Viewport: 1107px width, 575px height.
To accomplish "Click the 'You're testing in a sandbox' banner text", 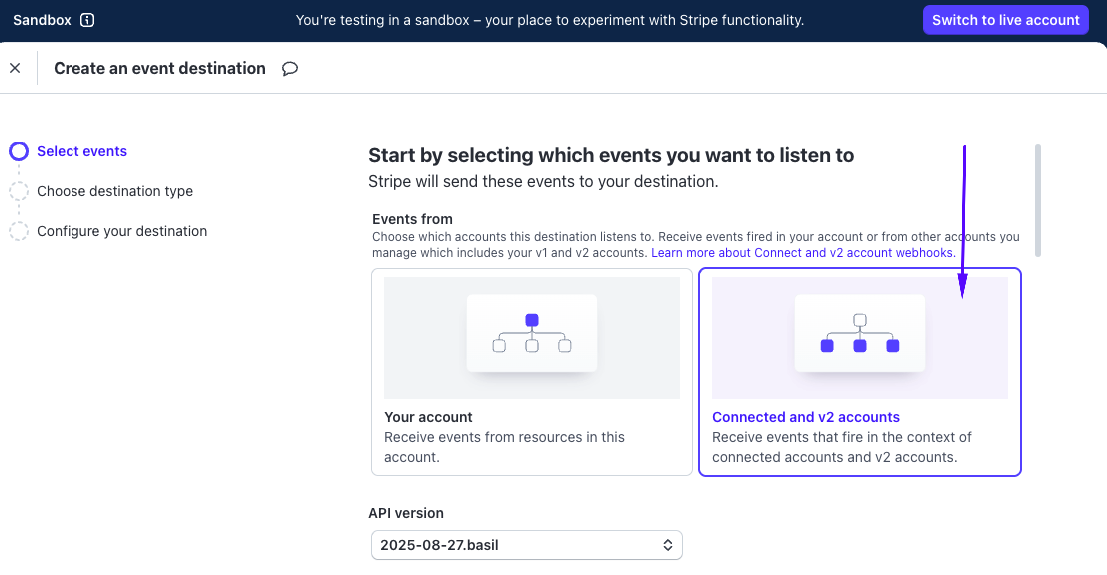I will (549, 20).
